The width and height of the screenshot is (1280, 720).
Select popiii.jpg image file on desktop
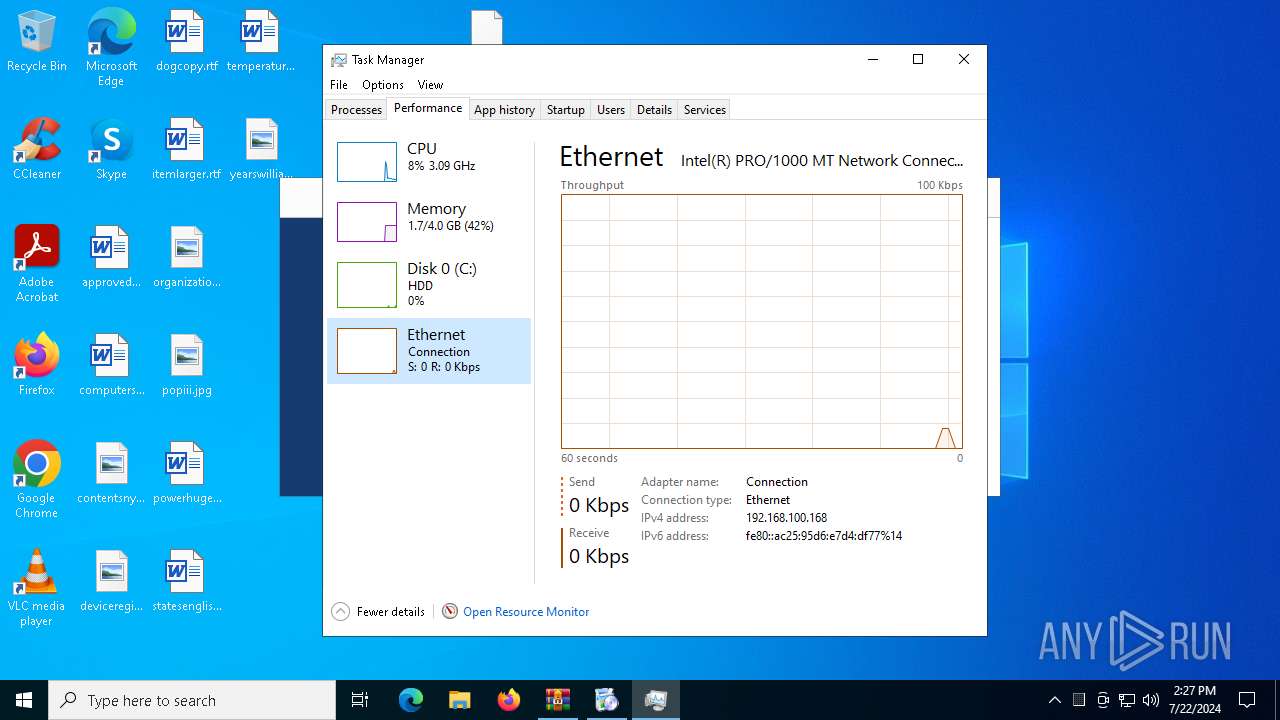point(186,366)
